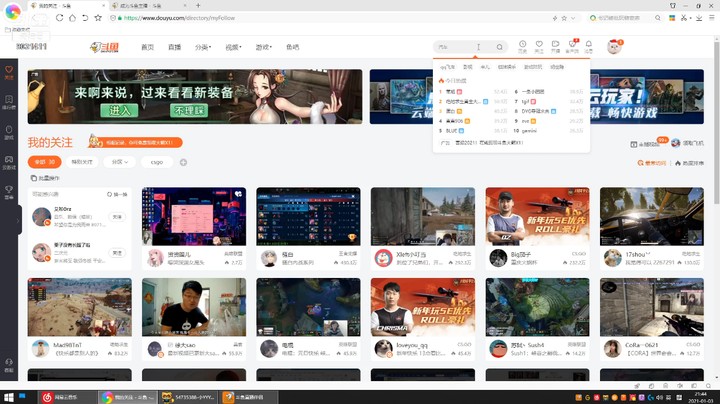This screenshot has width=720, height=404.
Task: Open the 关注 heart icon in the left sidebar
Action: (9, 72)
